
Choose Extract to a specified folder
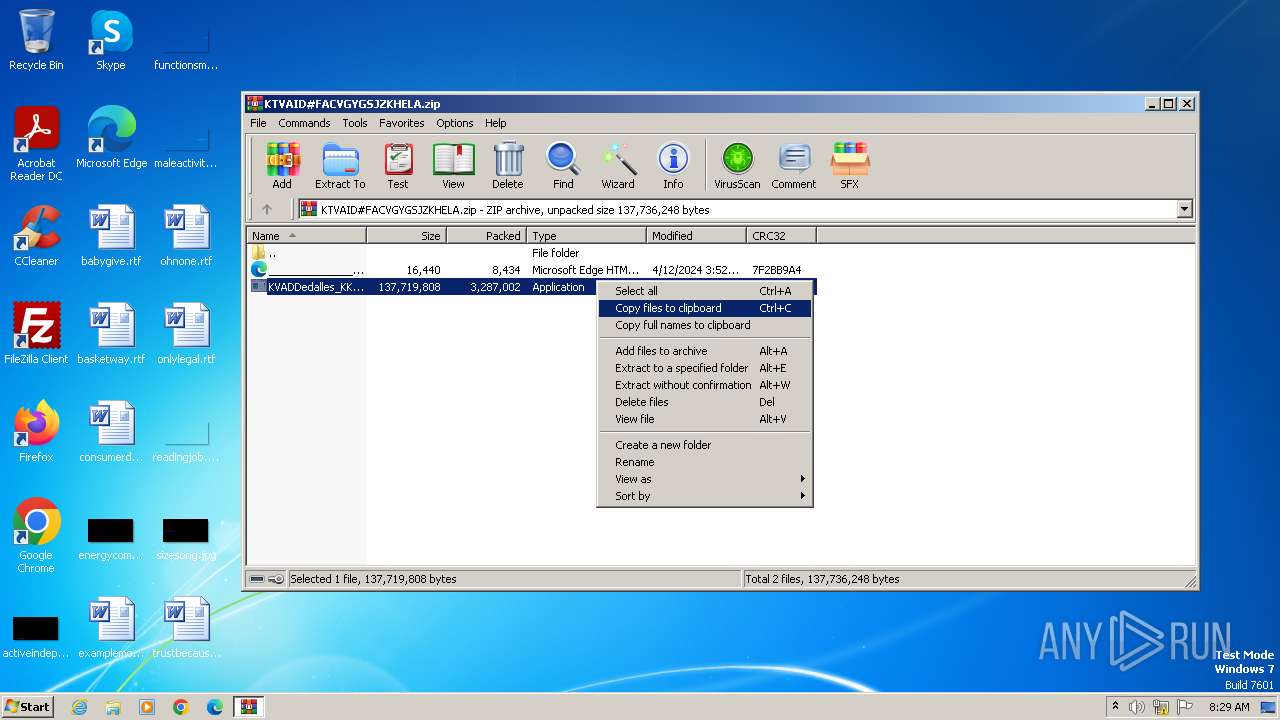click(705, 368)
